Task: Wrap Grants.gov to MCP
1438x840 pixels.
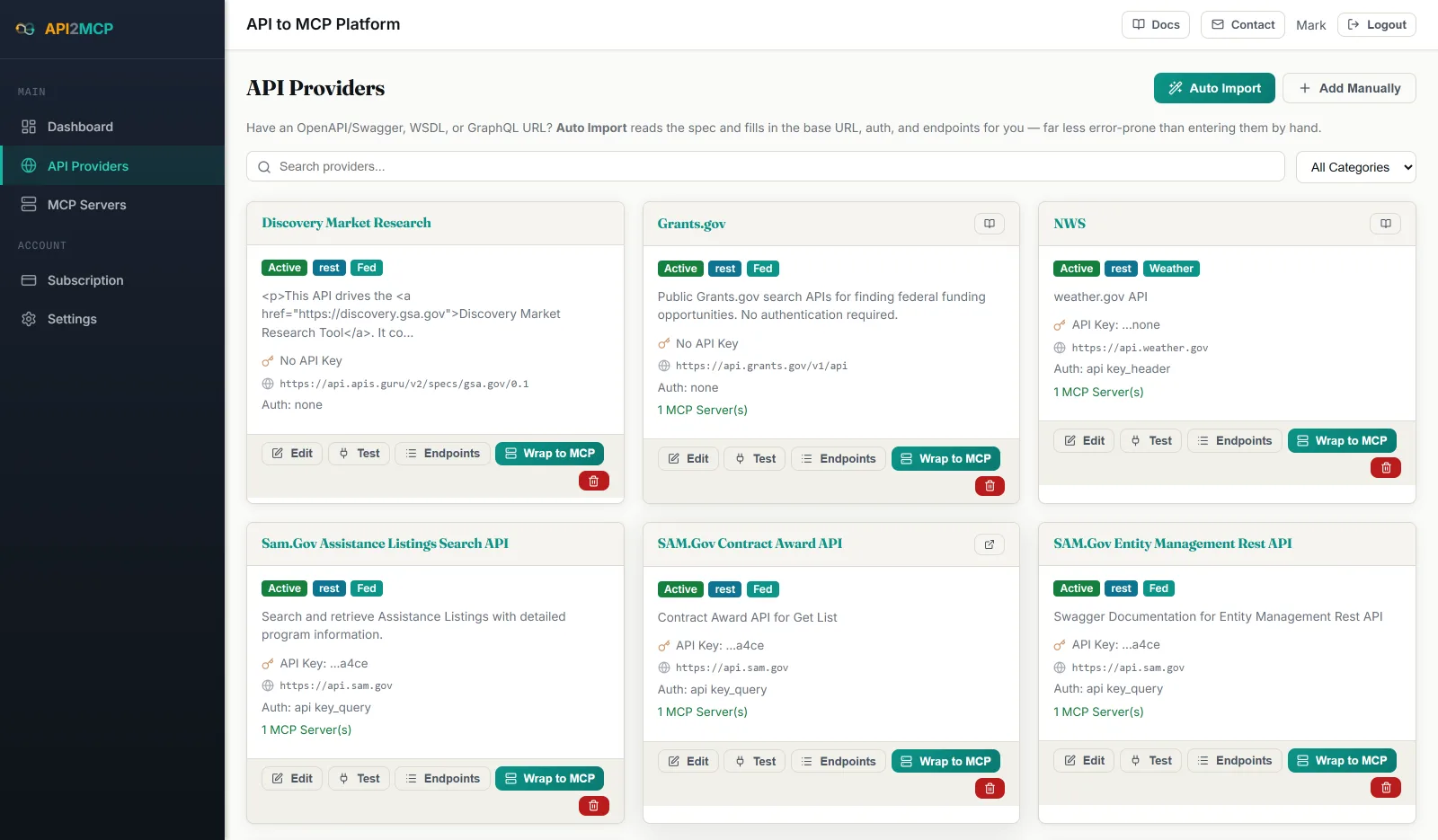Action: tap(945, 459)
